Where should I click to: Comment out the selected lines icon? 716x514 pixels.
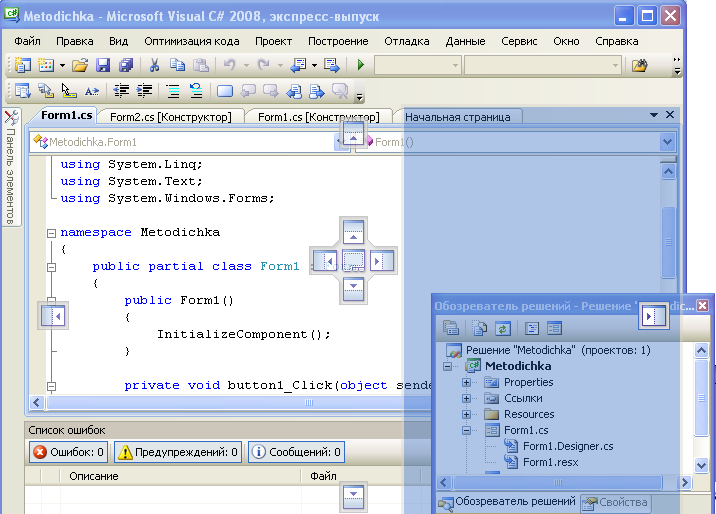173,91
